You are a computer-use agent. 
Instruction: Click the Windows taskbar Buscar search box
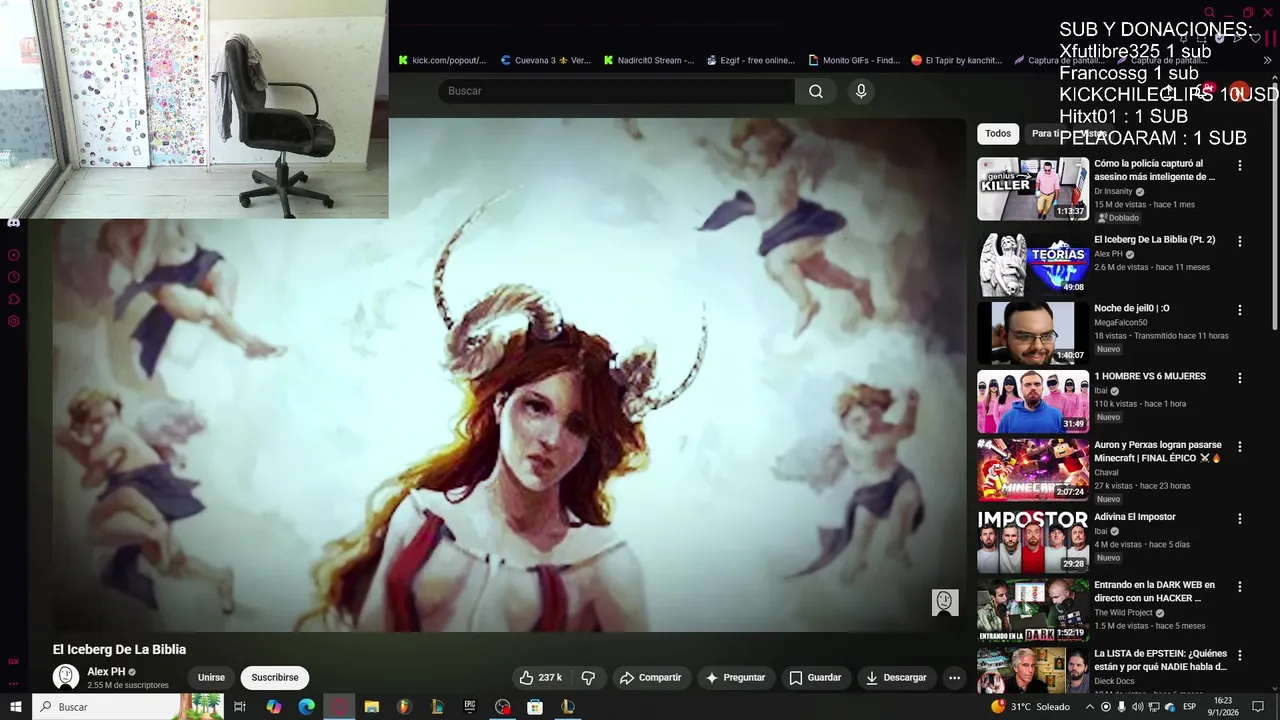pos(128,707)
